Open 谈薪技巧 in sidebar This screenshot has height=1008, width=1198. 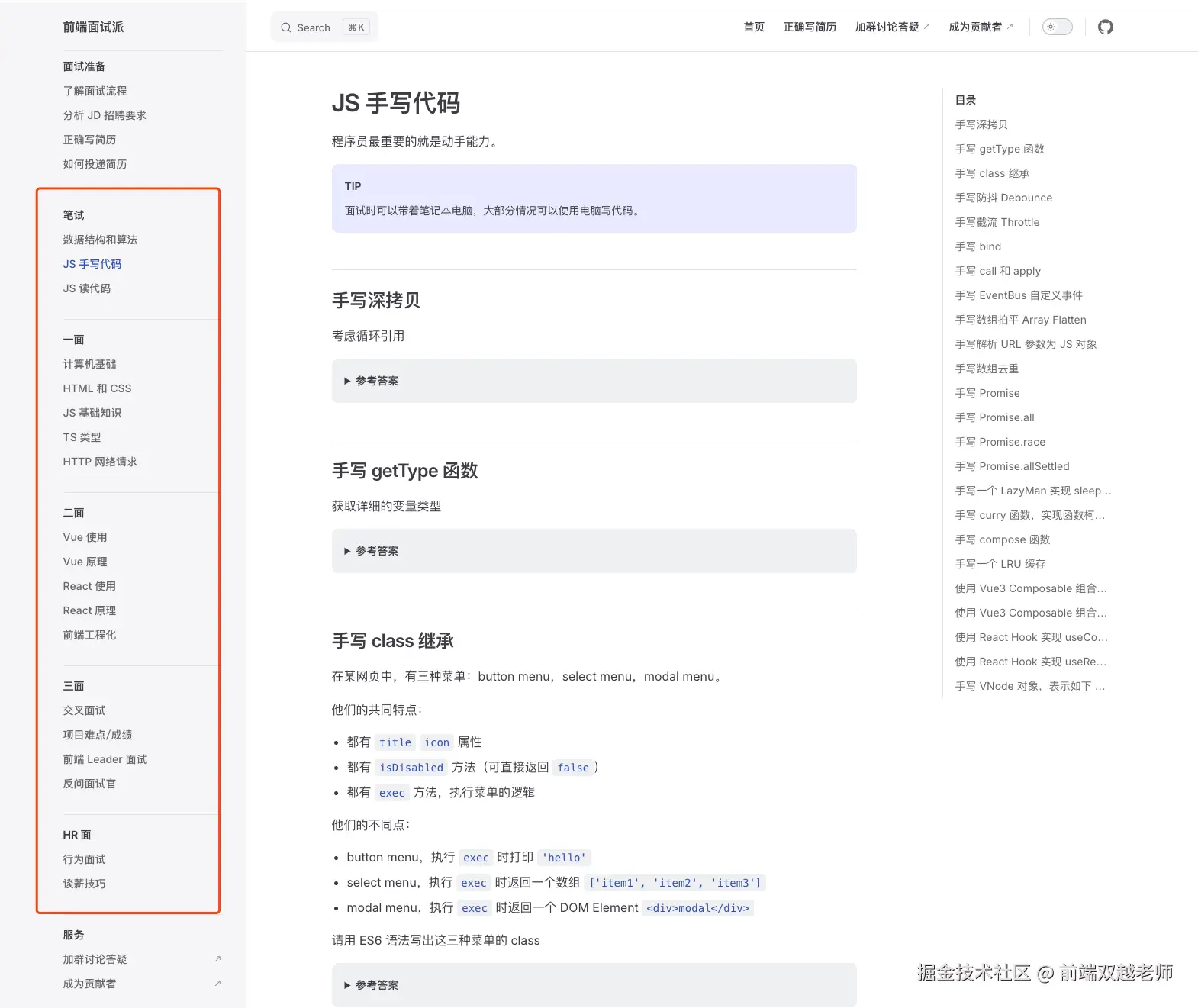84,884
